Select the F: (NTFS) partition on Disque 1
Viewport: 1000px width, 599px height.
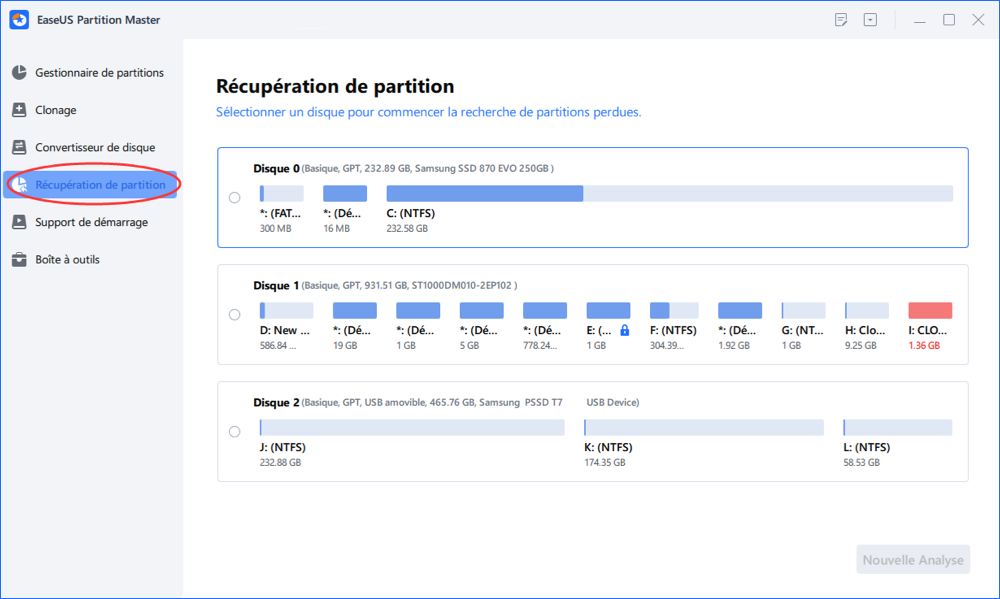click(x=673, y=311)
